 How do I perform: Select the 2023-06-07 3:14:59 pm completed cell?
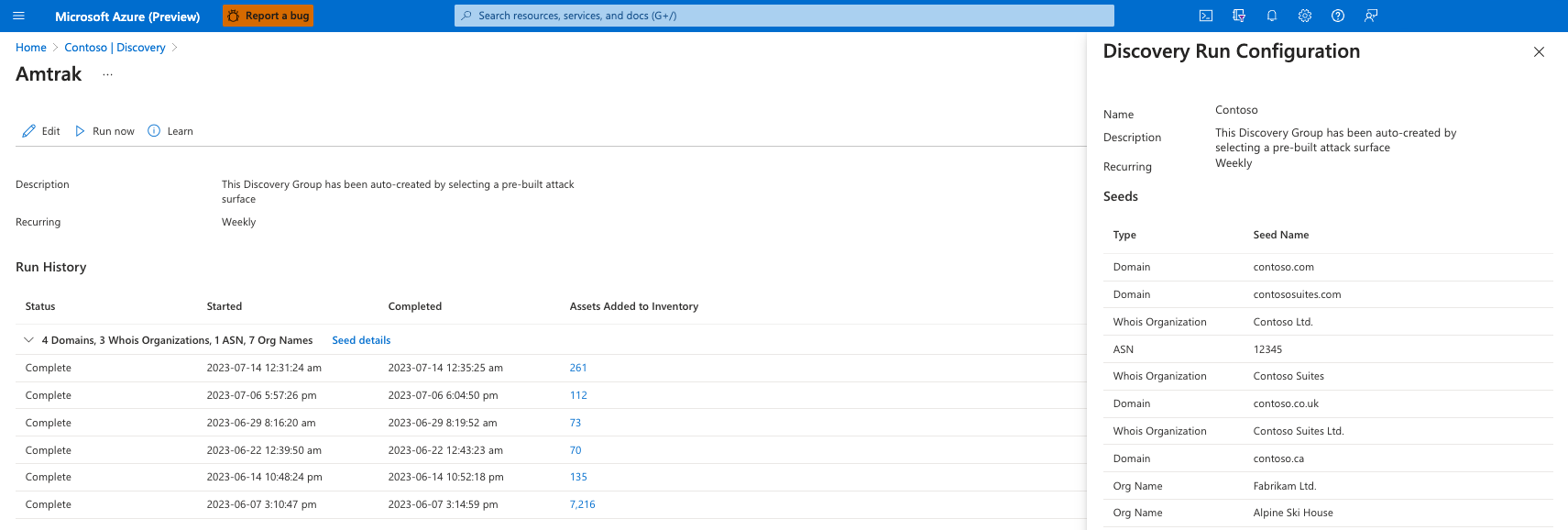[444, 504]
